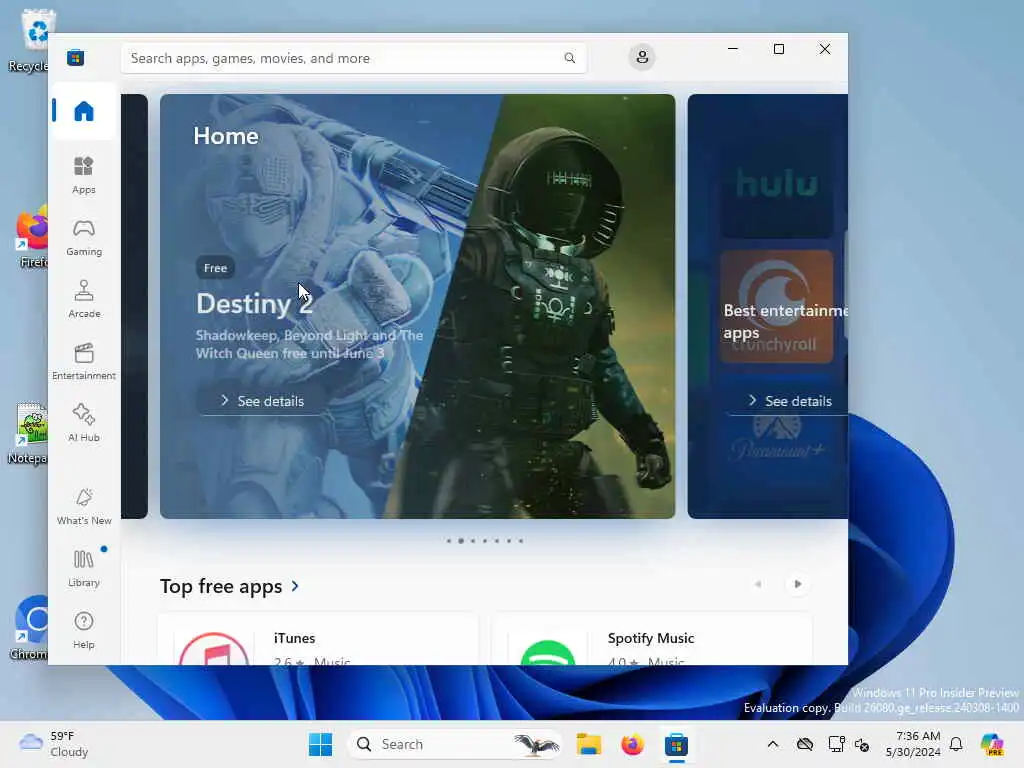Open the Entertainment section
Image resolution: width=1024 pixels, height=768 pixels.
click(x=84, y=361)
